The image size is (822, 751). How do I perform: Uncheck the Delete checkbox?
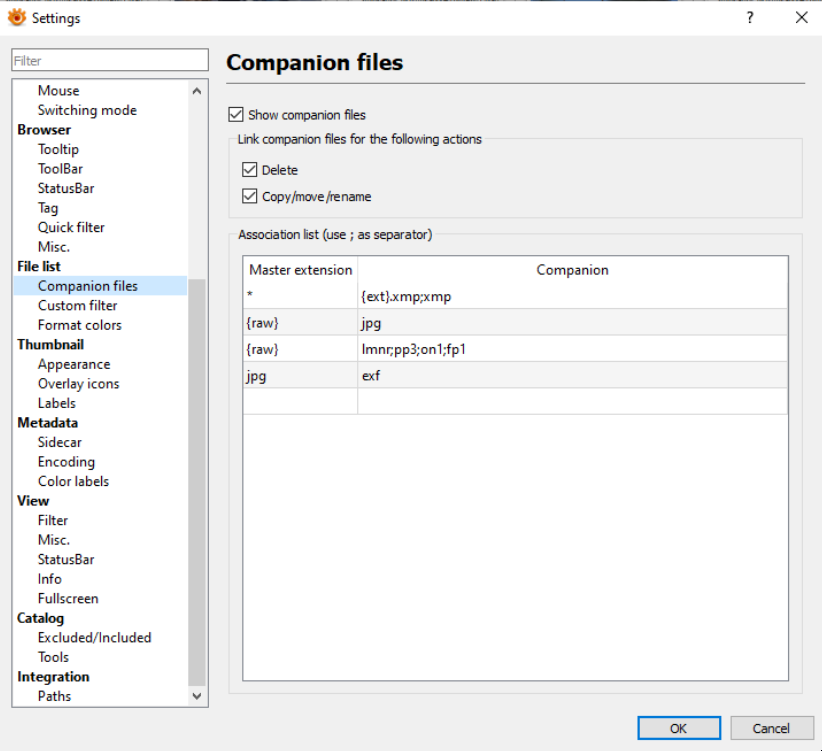point(250,170)
